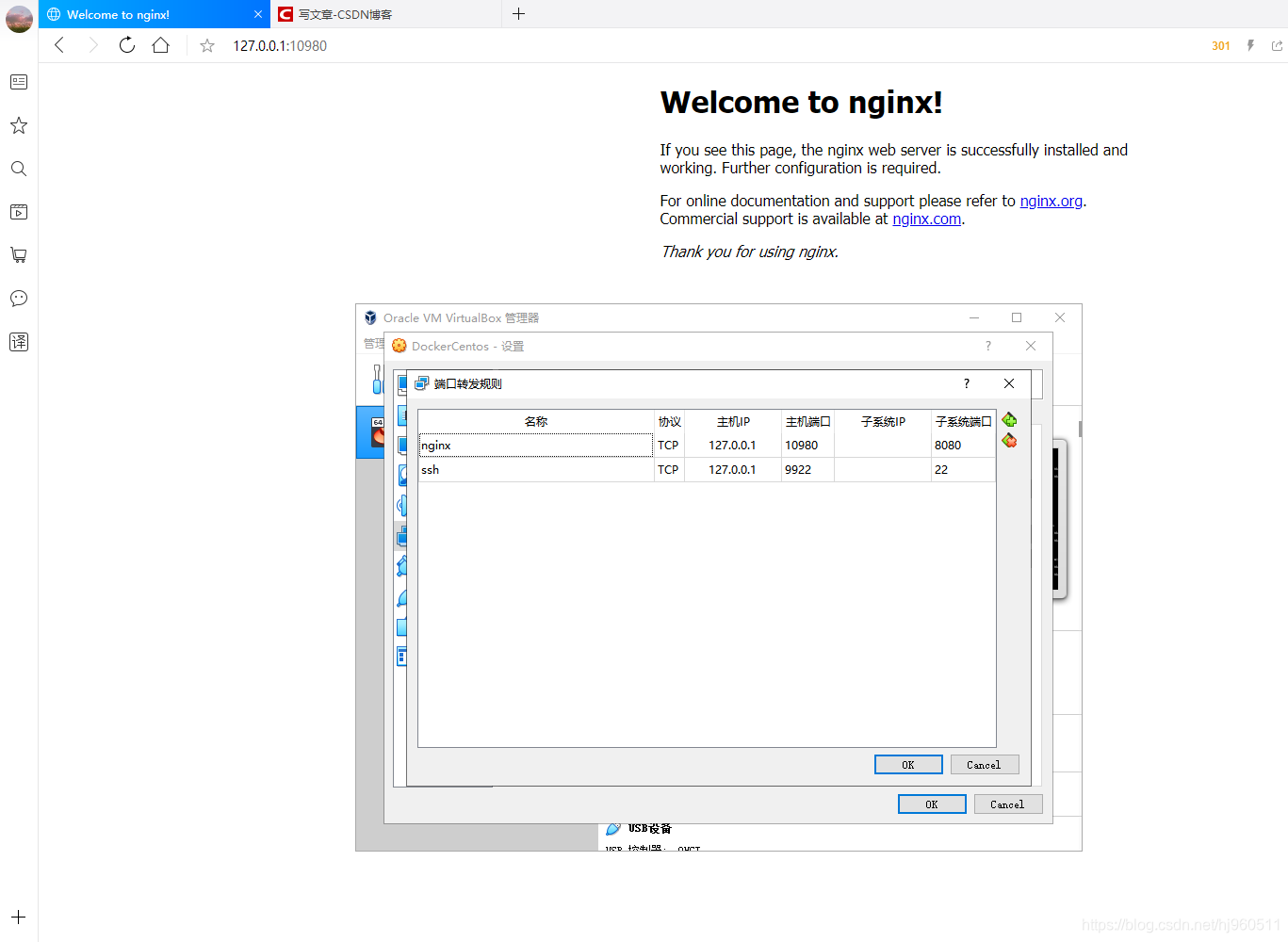Open the nginx.org documentation link
The image size is (1288, 942).
1051,201
